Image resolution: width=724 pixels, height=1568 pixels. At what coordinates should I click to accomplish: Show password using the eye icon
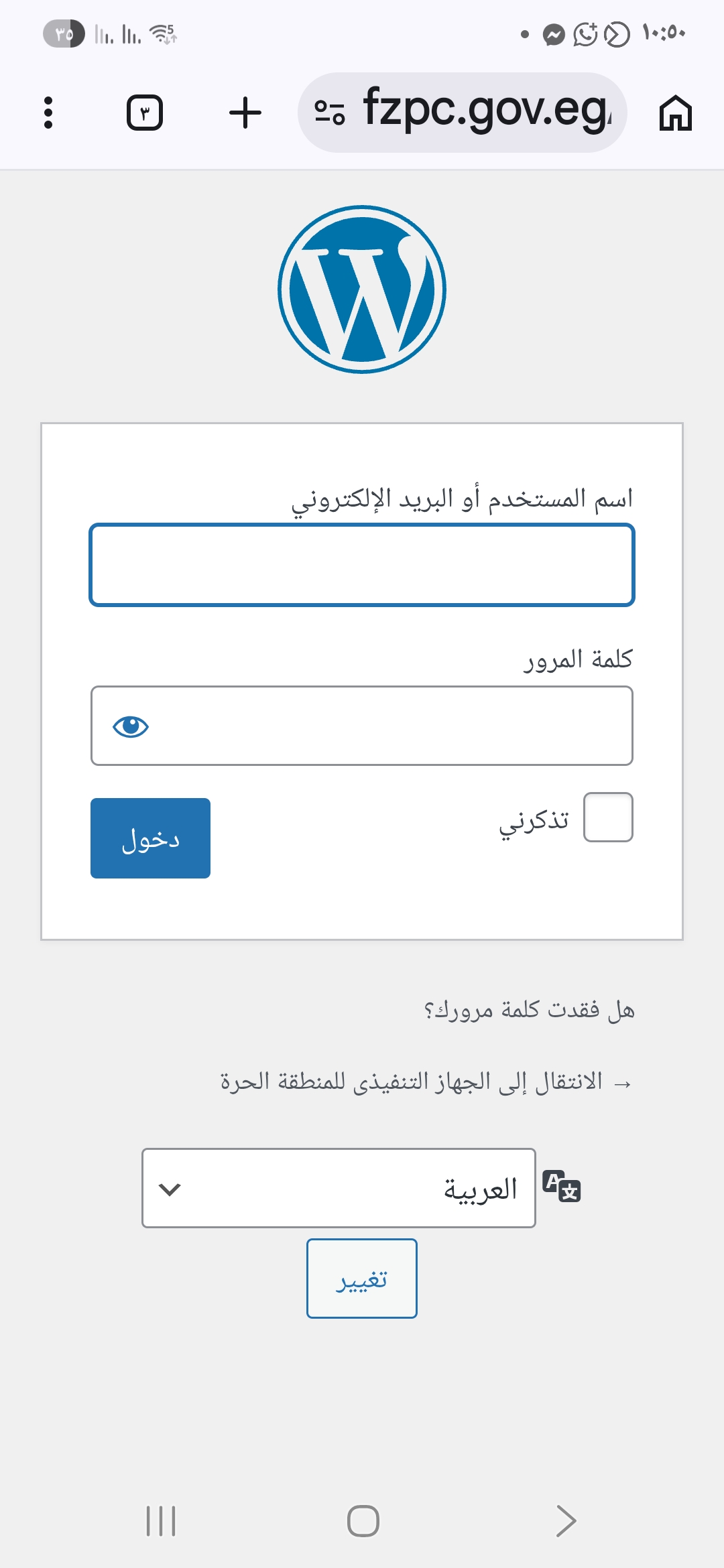(131, 726)
